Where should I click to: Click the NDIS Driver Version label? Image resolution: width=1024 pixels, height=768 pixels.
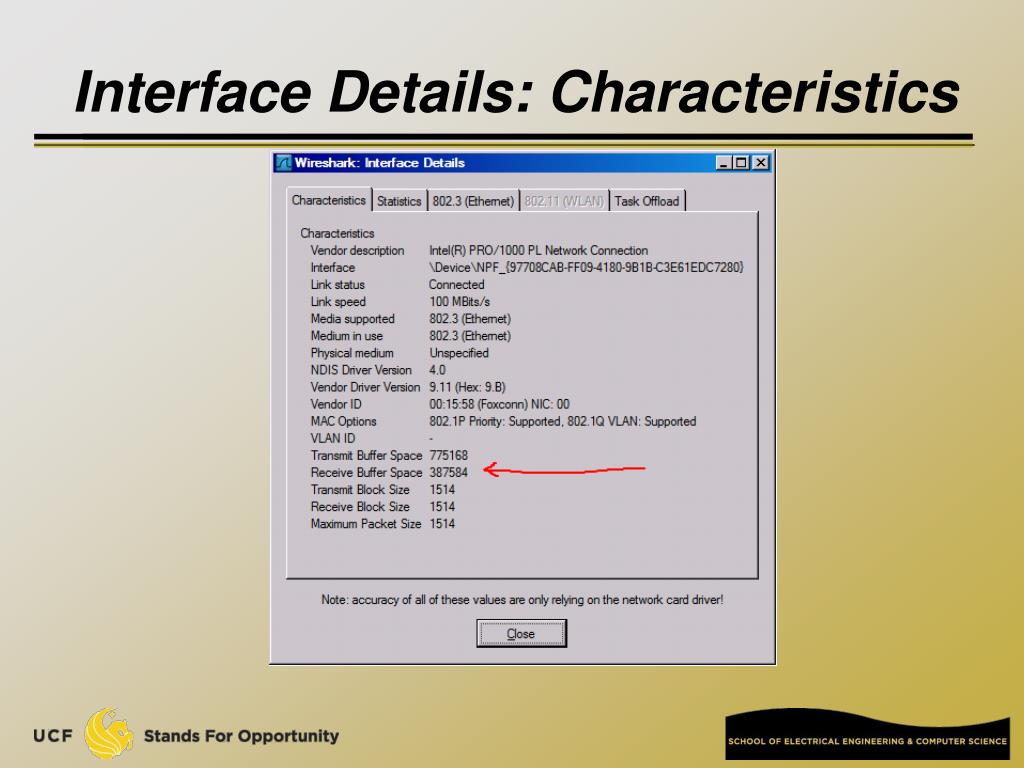pyautogui.click(x=361, y=370)
